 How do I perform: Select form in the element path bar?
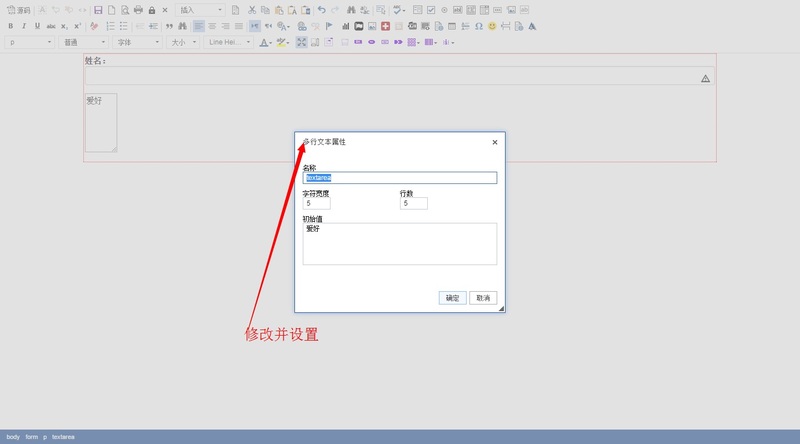(x=31, y=437)
